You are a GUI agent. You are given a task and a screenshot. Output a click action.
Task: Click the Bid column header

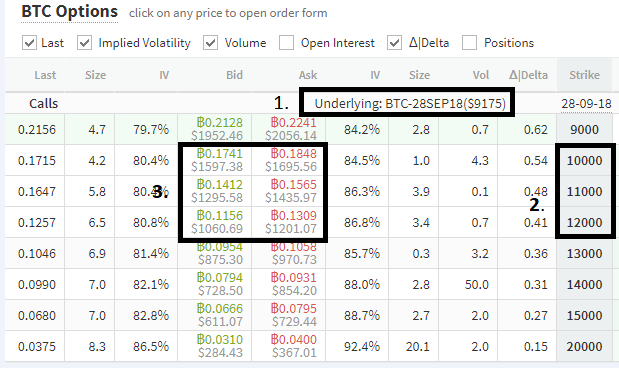tap(234, 75)
